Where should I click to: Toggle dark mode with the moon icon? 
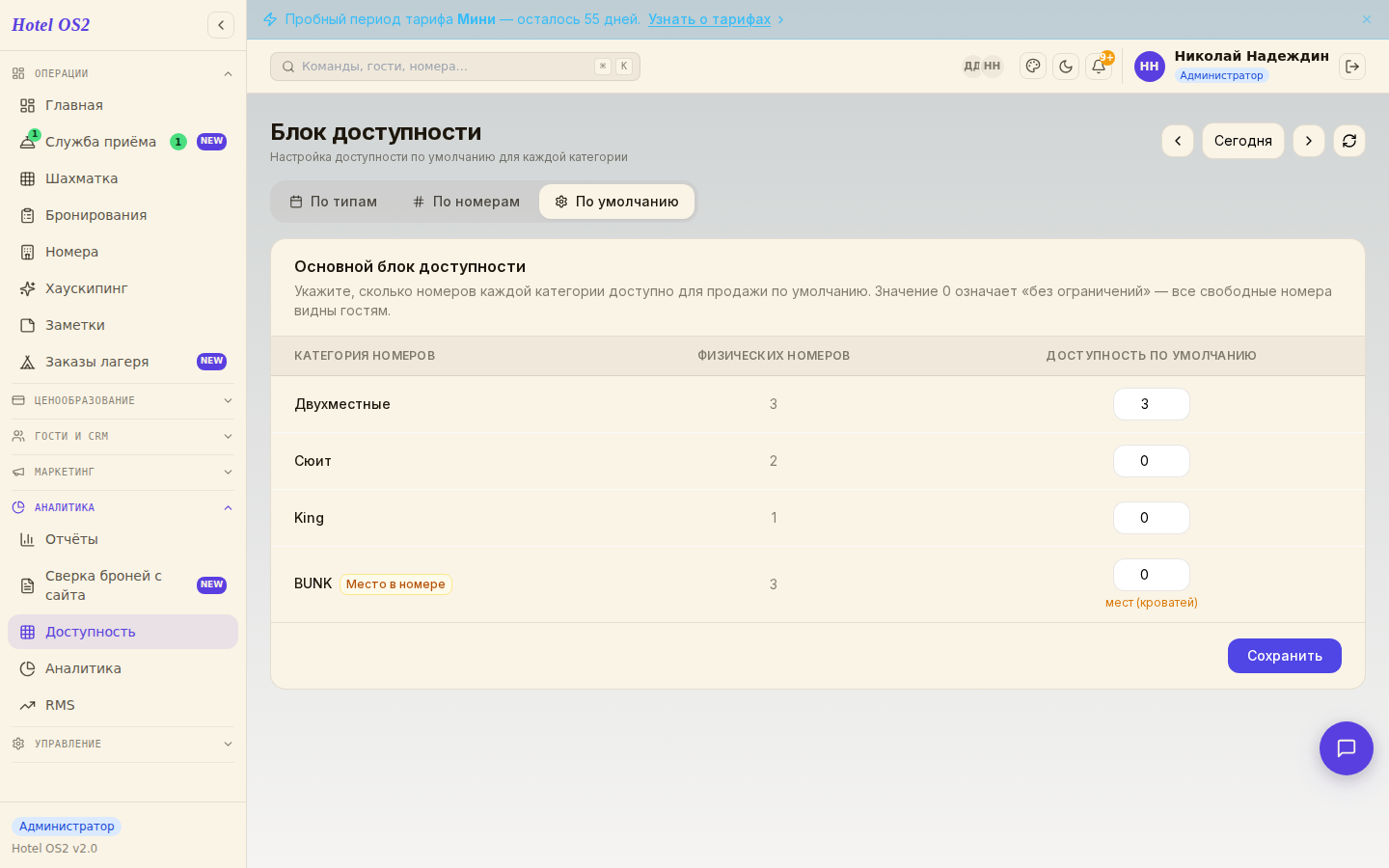pyautogui.click(x=1066, y=67)
